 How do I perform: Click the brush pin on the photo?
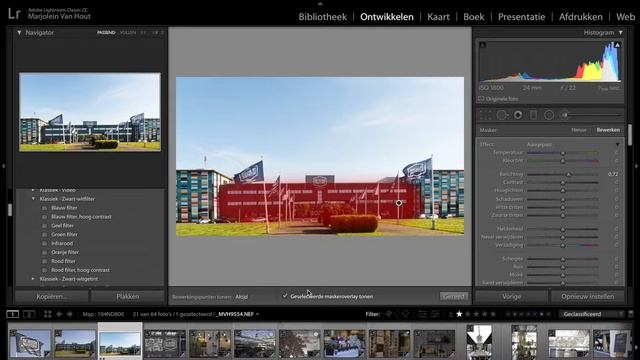[399, 203]
